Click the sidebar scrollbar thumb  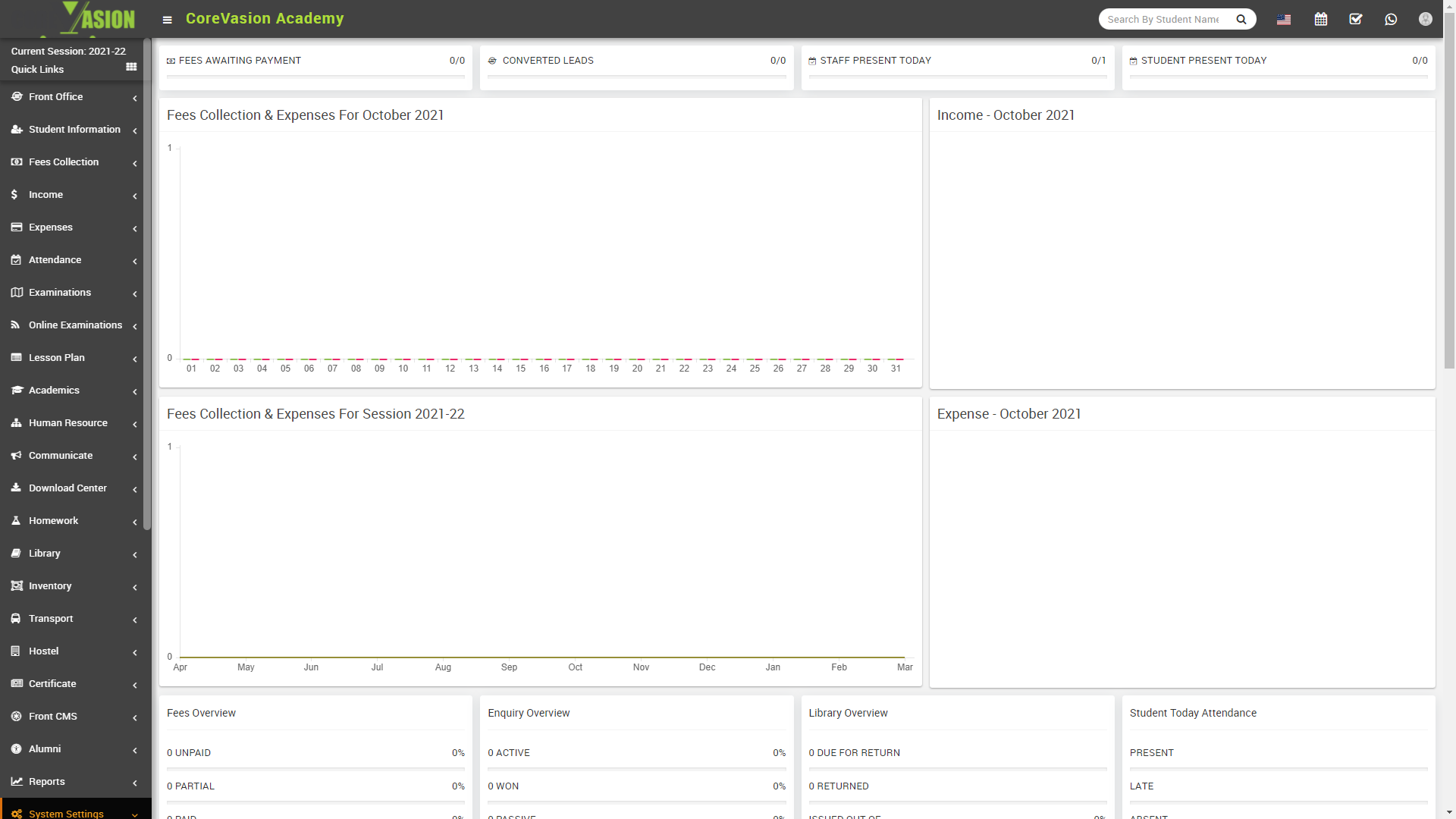147,284
